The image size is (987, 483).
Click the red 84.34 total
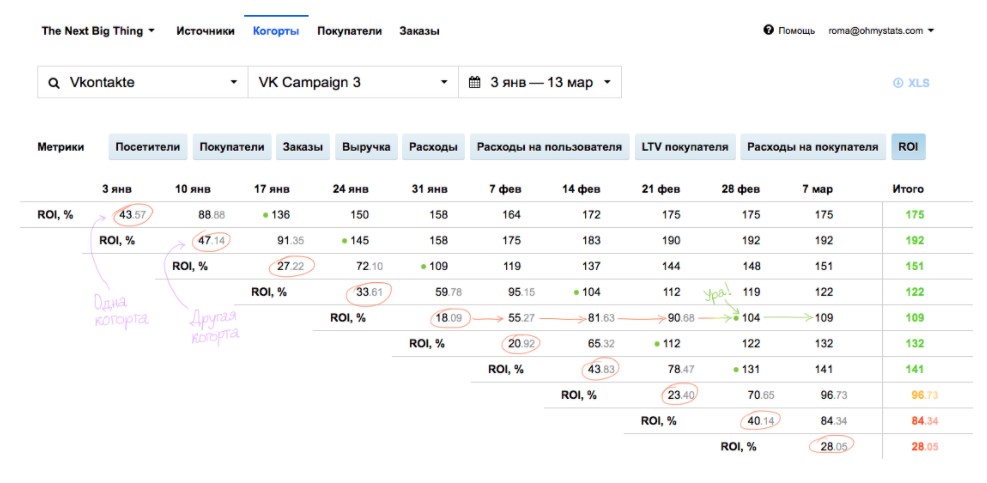click(925, 421)
